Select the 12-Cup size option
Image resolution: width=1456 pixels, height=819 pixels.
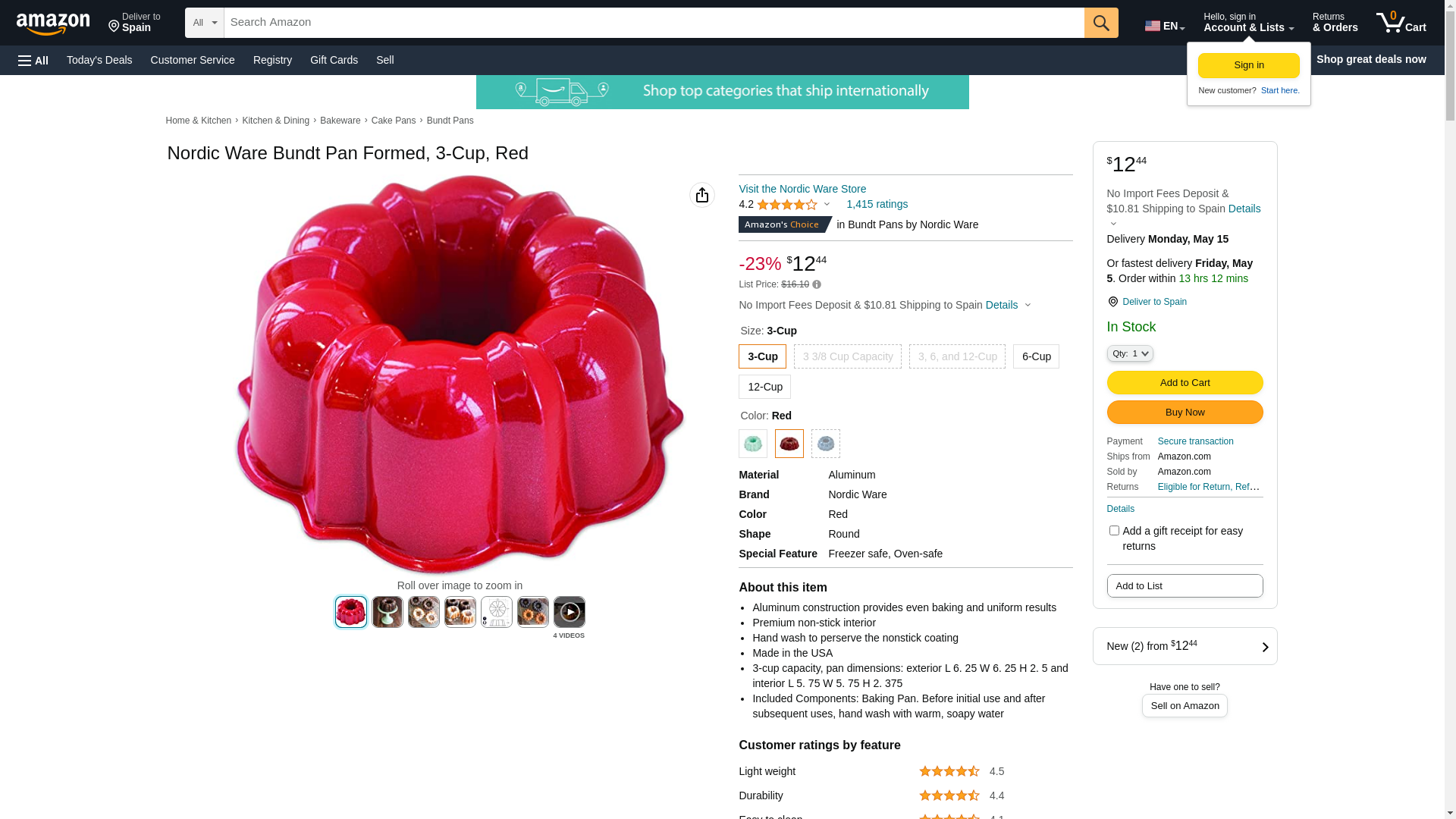tap(764, 387)
